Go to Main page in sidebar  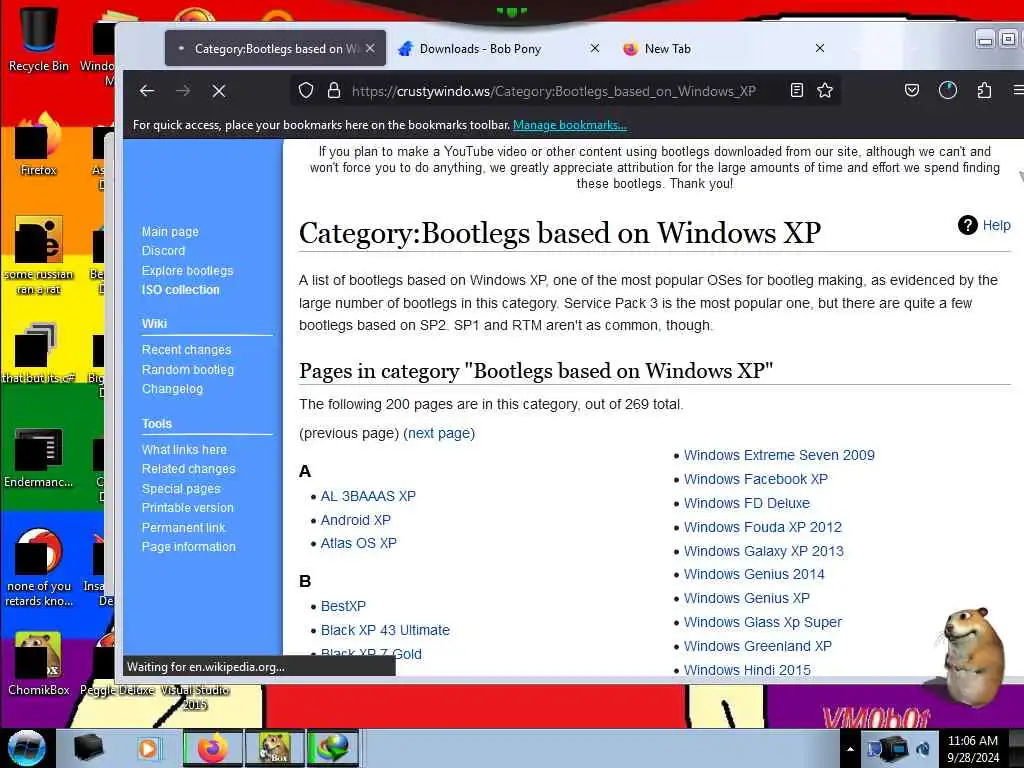point(170,231)
